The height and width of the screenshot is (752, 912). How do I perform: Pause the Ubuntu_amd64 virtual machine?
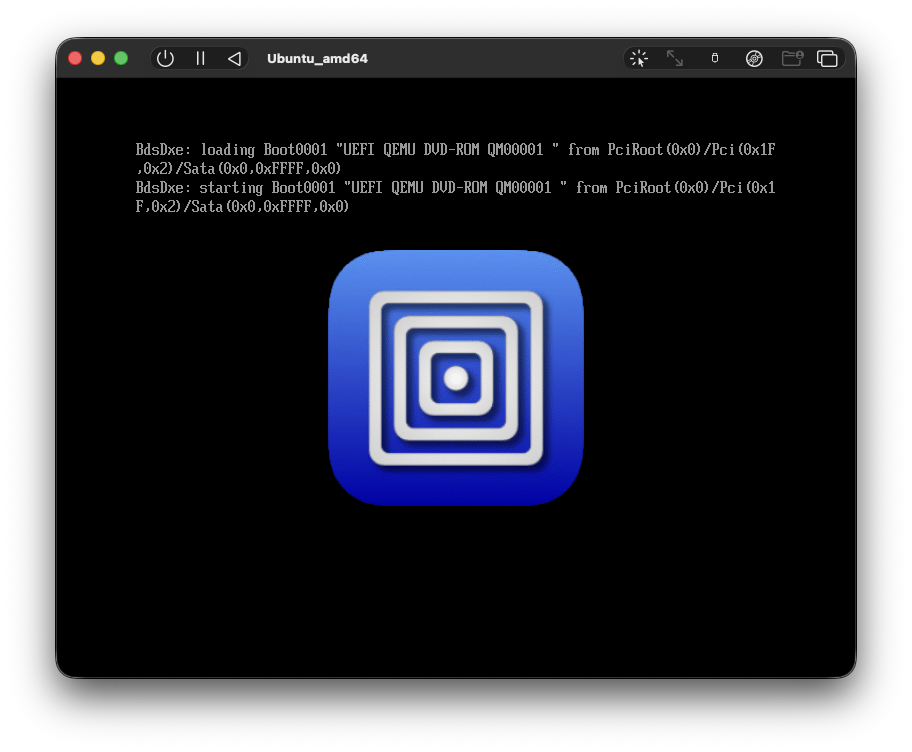(x=200, y=58)
